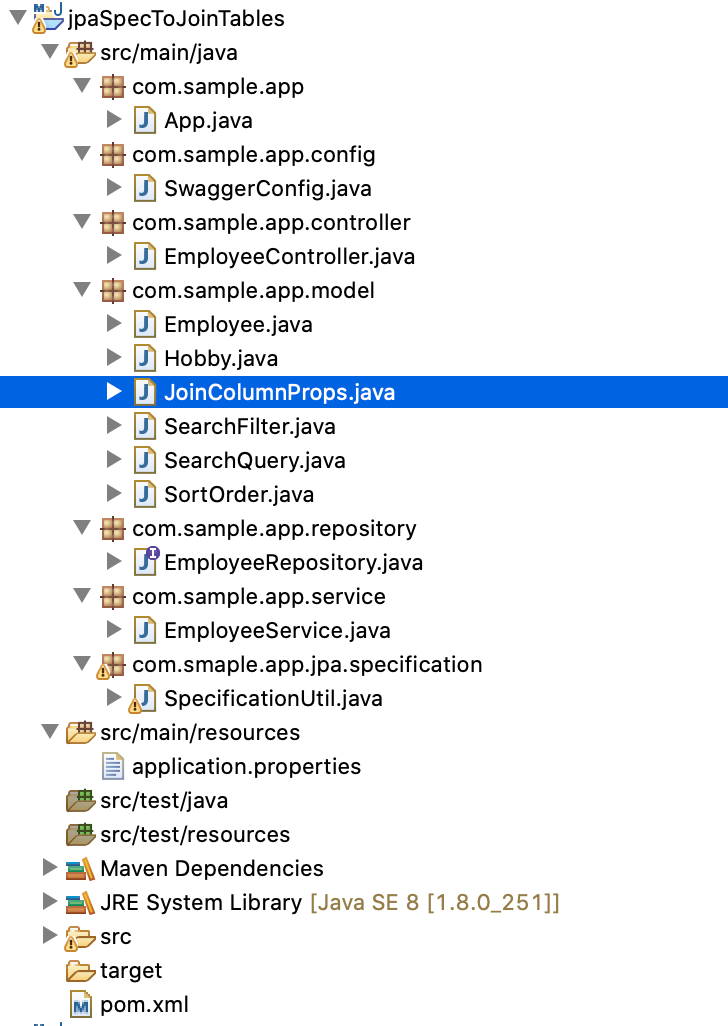Expand the App.java tree node
The height and width of the screenshot is (1026, 728).
(x=115, y=121)
